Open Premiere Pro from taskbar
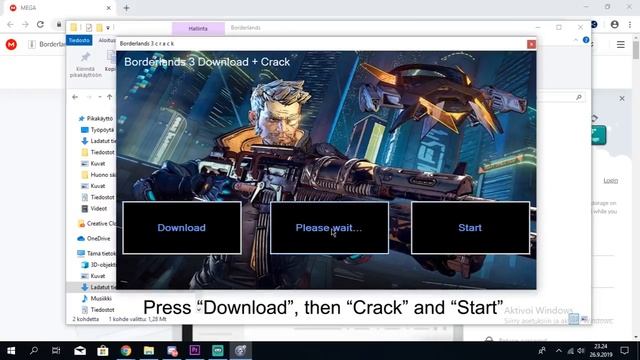This screenshot has height=360, width=640. (195, 351)
